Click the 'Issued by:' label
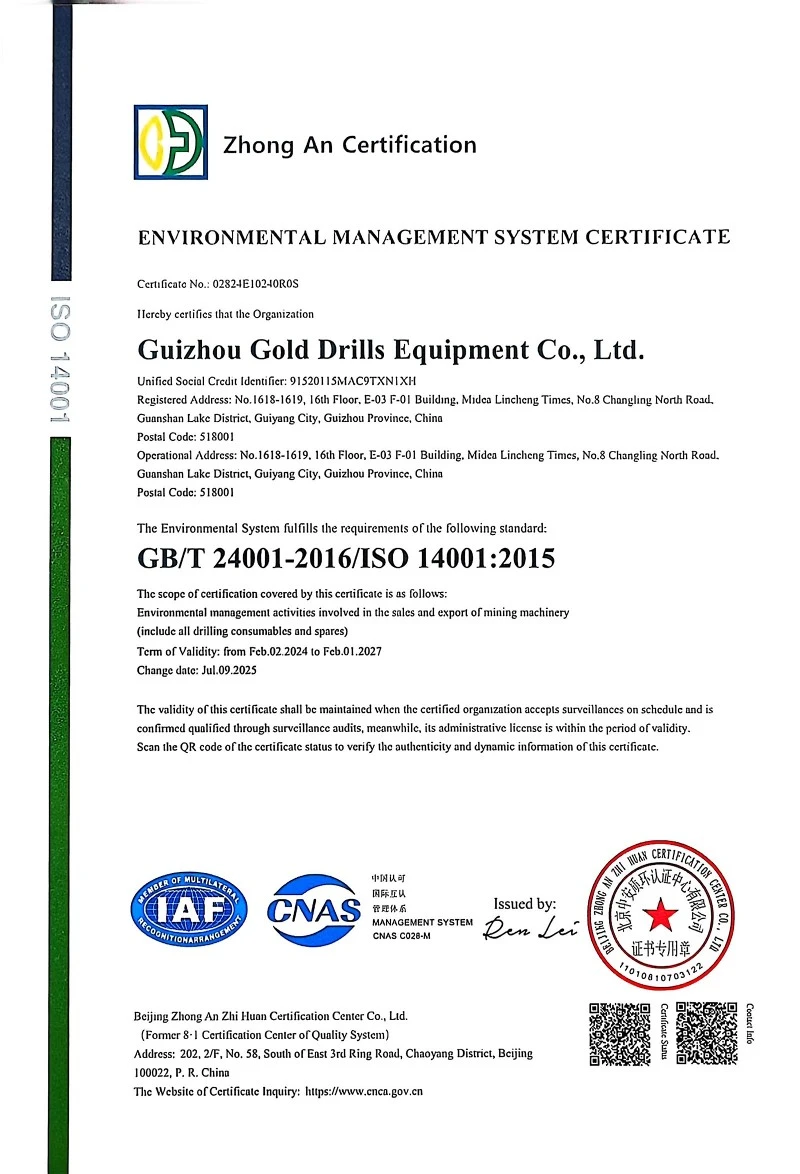 [x=525, y=904]
